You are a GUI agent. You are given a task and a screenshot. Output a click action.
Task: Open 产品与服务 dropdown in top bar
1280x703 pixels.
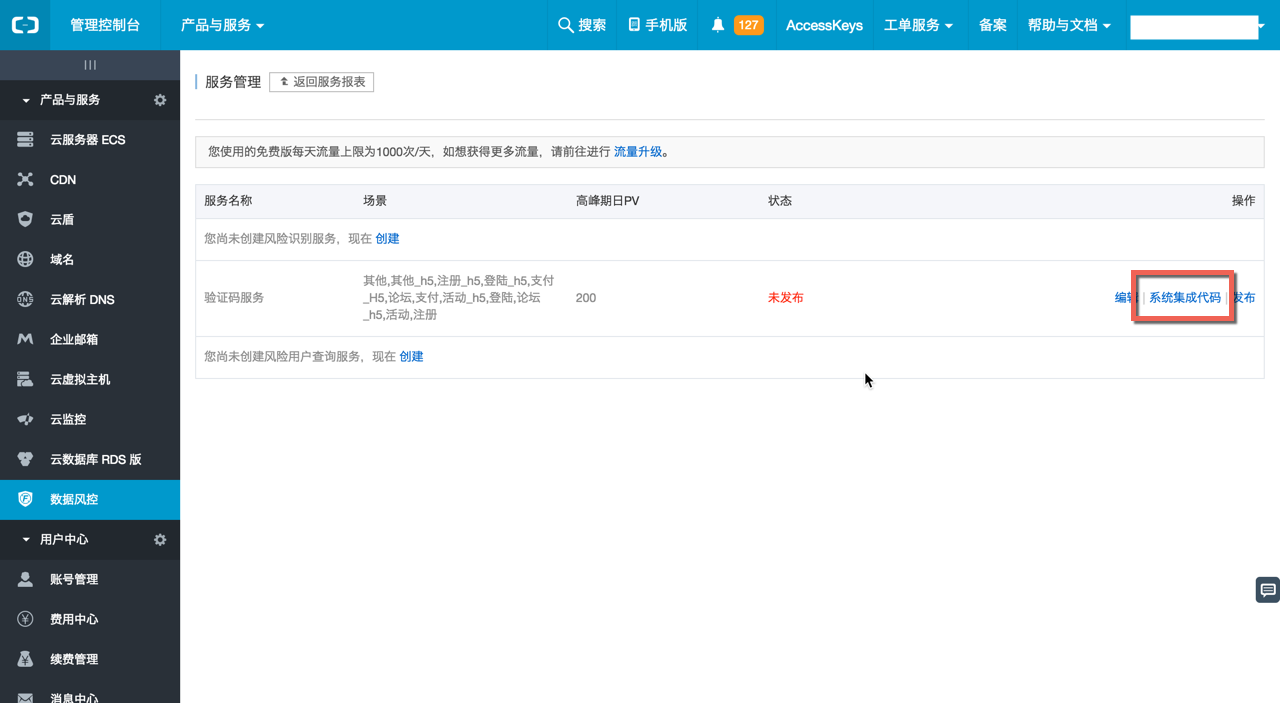pos(222,25)
